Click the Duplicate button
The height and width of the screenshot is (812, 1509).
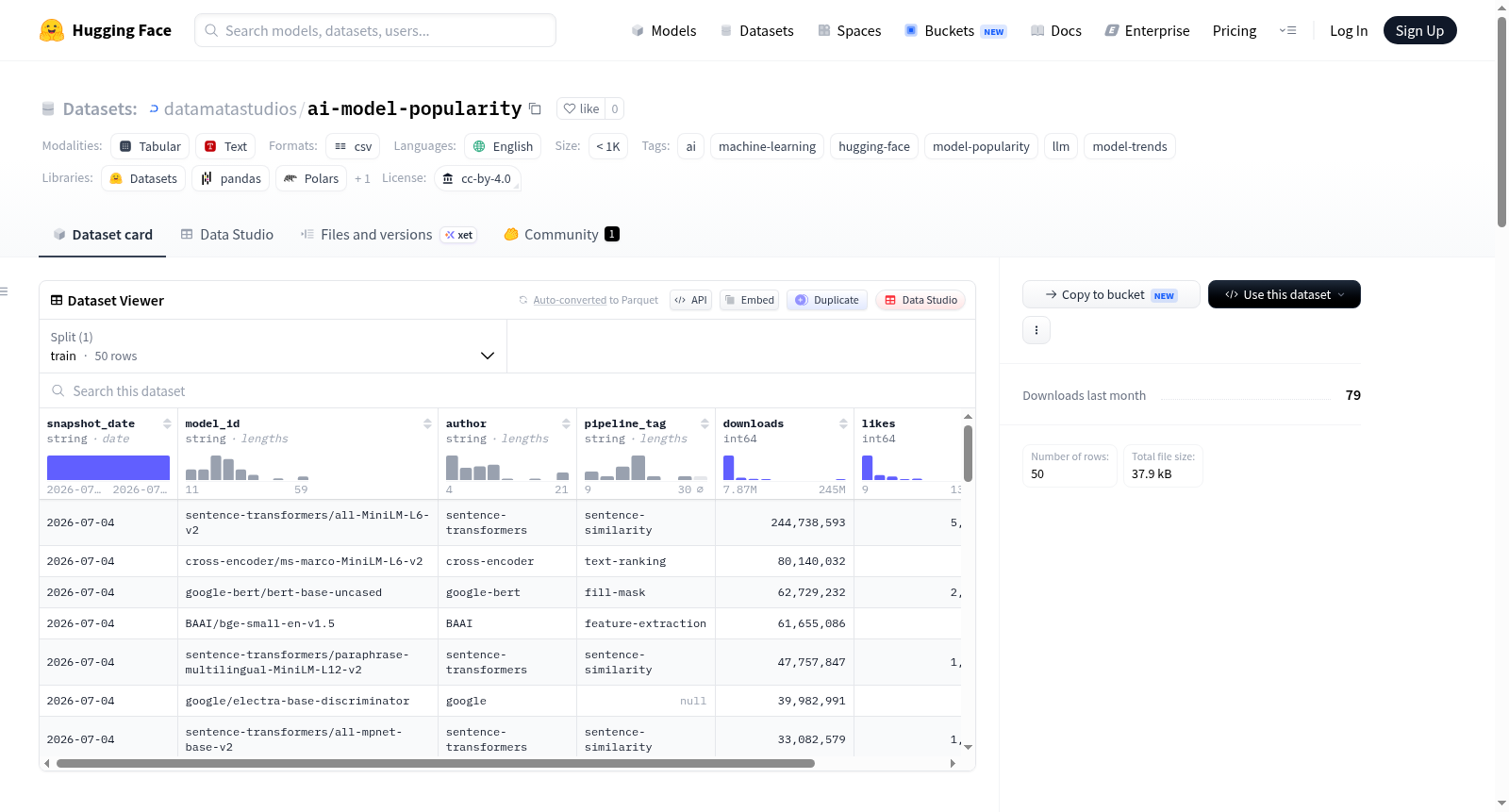pyautogui.click(x=827, y=300)
